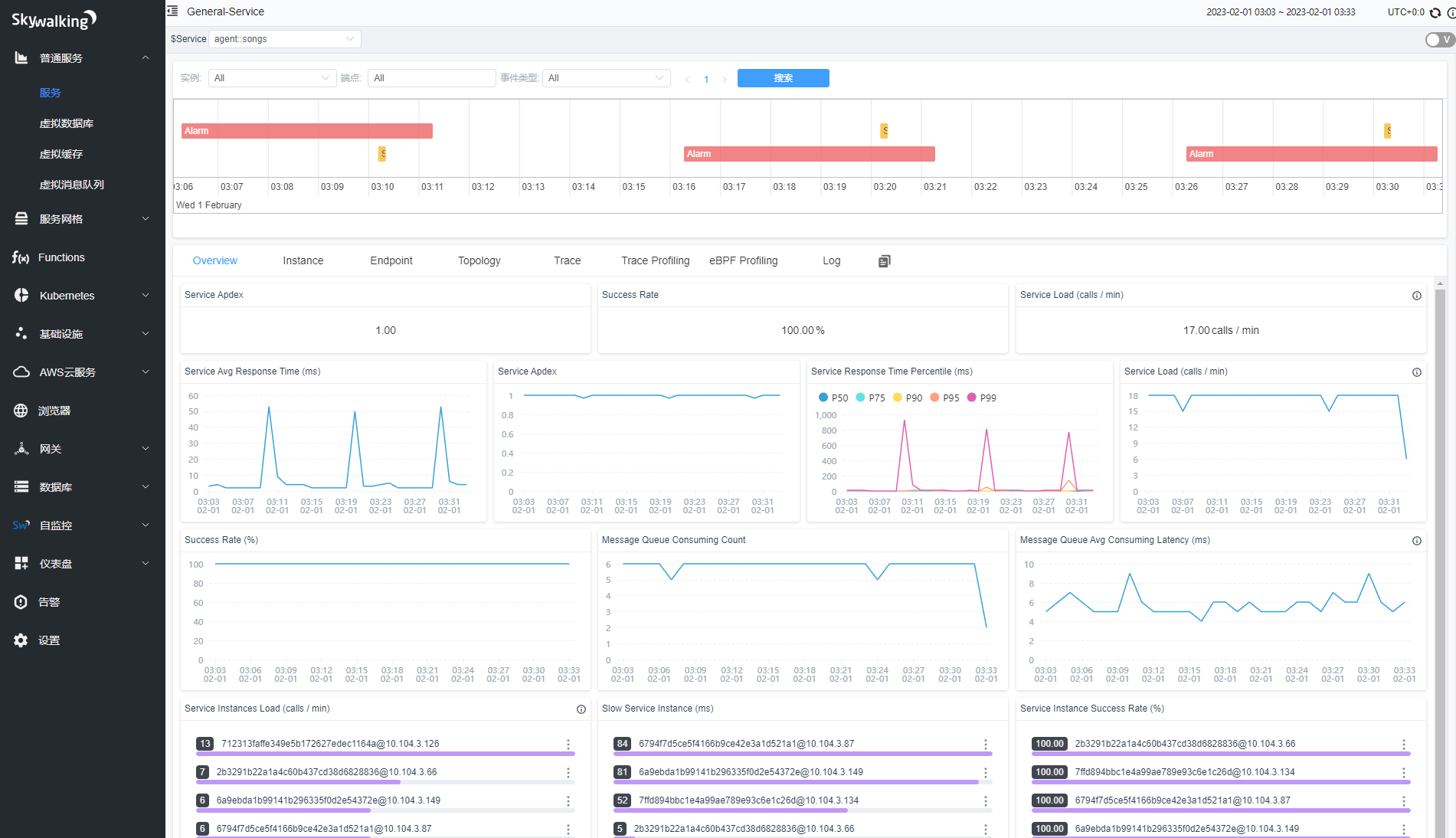The height and width of the screenshot is (838, 1456).
Task: Toggle the view/edit mode switch
Action: coord(1439,39)
